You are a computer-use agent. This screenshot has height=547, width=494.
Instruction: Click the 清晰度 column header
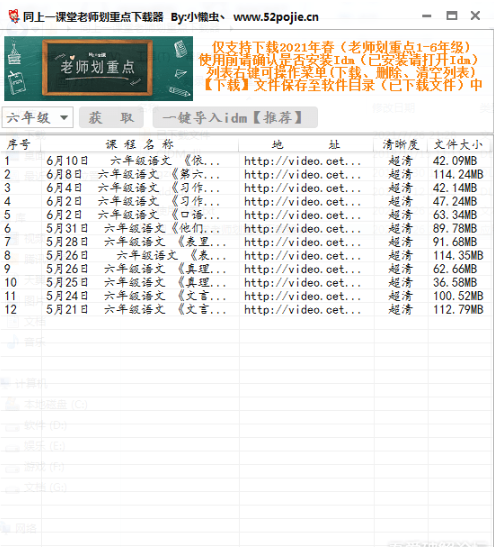coord(401,144)
